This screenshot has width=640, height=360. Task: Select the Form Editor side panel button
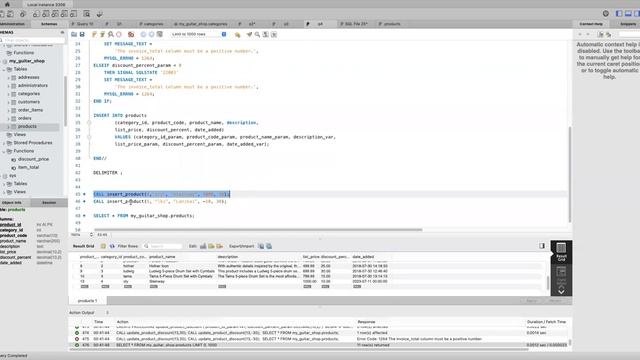point(561,274)
